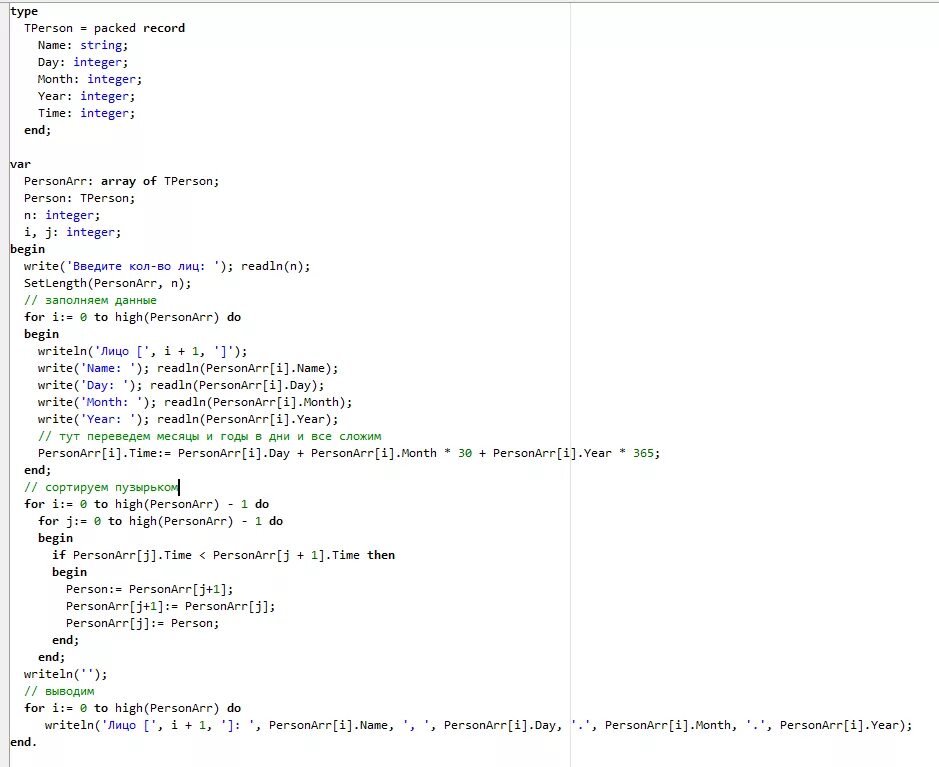Click the comment '// сортируем пузырьком'
Screen dimensions: 939x767
pyautogui.click(x=101, y=487)
